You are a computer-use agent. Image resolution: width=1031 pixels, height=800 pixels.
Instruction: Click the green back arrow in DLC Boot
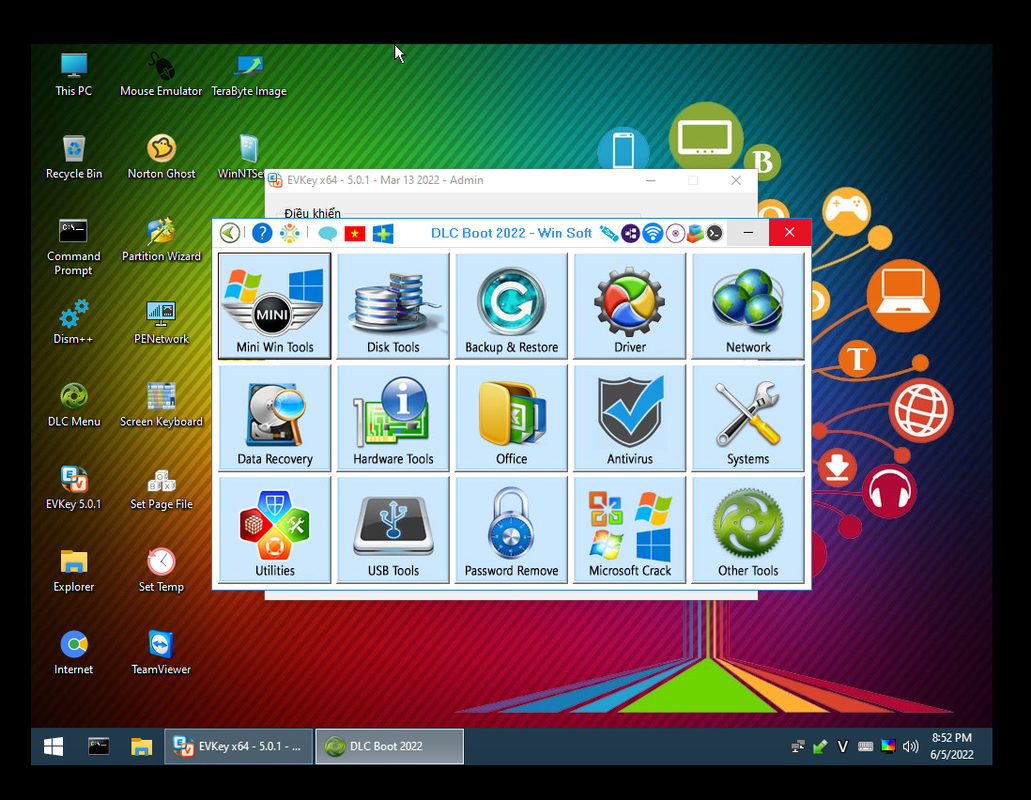(x=229, y=233)
